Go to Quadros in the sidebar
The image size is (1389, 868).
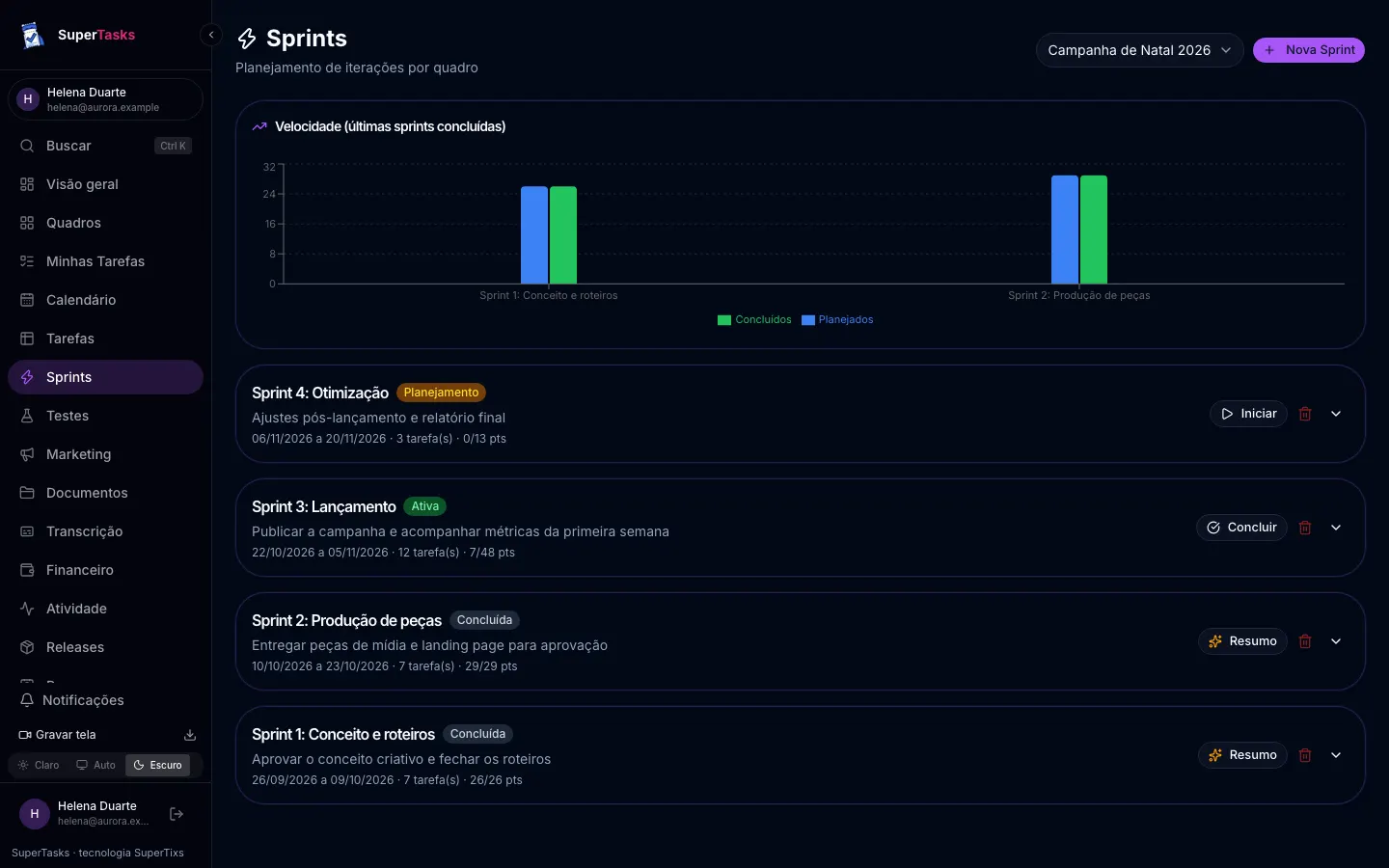(x=105, y=223)
